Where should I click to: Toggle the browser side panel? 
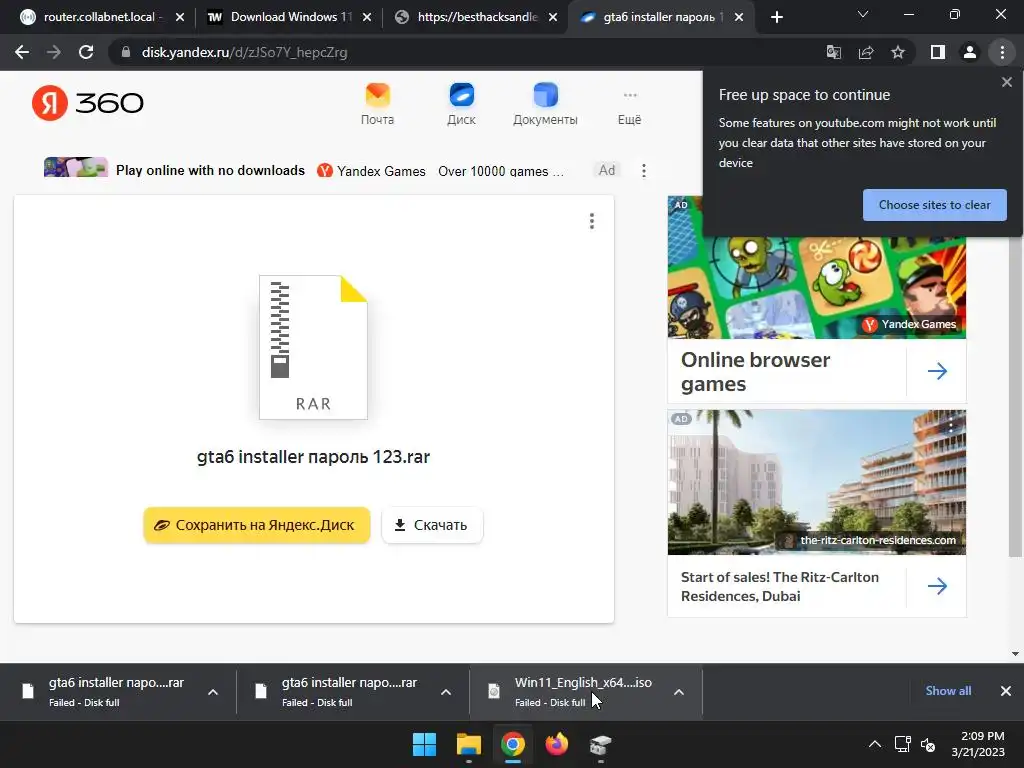point(938,52)
